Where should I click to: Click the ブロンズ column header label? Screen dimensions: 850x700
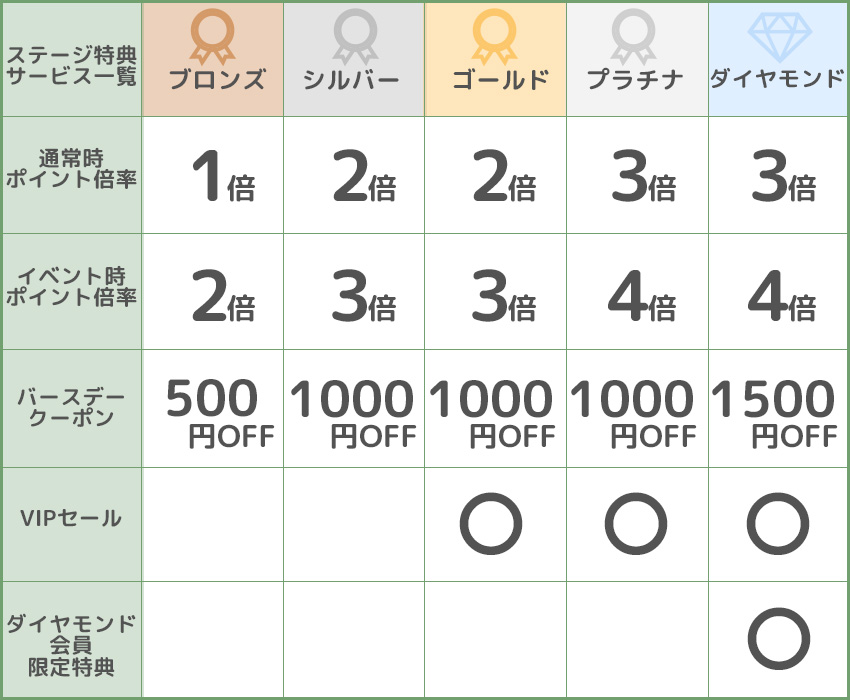(217, 80)
